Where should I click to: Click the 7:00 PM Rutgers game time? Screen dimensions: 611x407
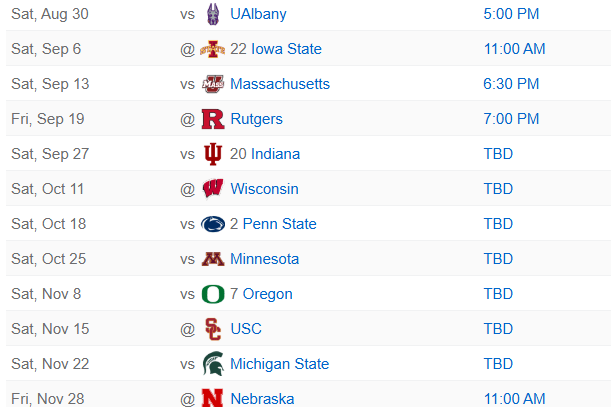click(511, 119)
